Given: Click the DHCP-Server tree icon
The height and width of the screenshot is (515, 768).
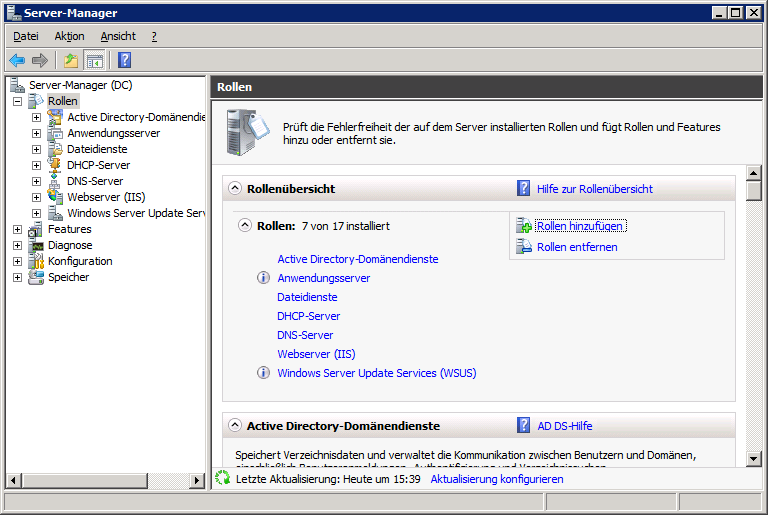Looking at the screenshot, I should [55, 165].
